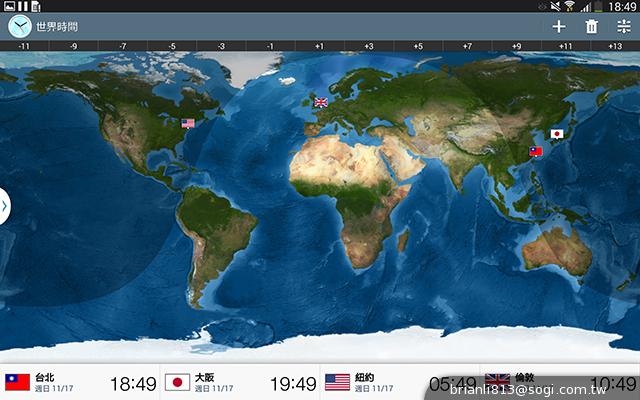This screenshot has height=400, width=640.
Task: Tap the 18:49 status bar clock
Action: [621, 6]
